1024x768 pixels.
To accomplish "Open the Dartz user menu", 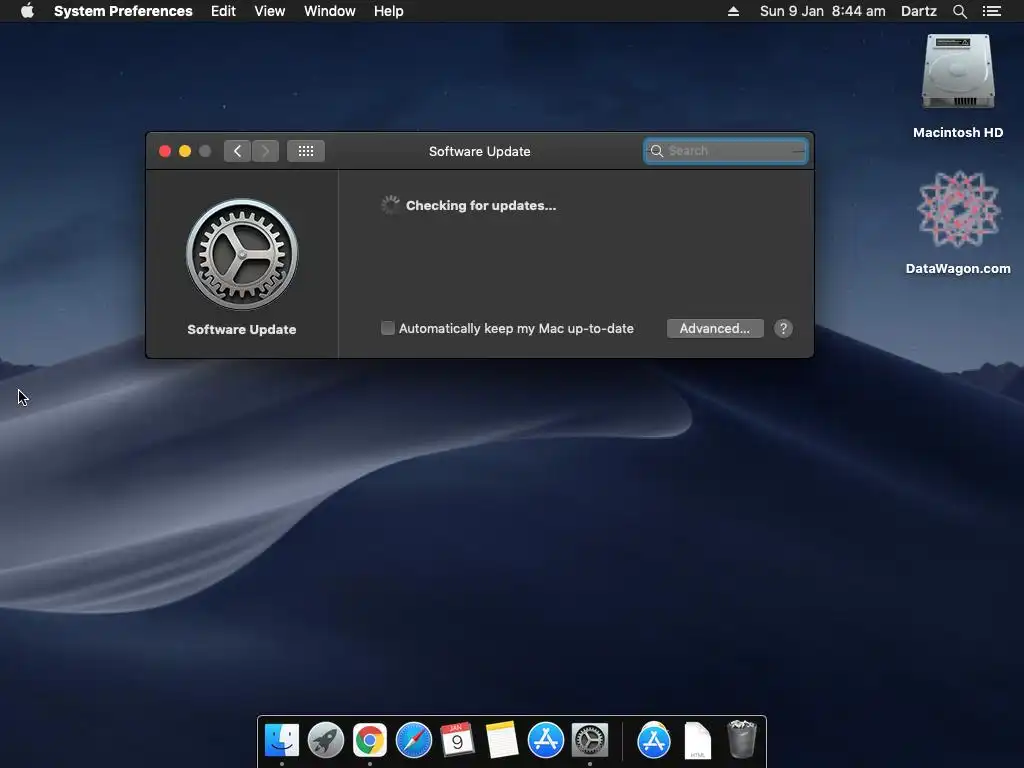I will pyautogui.click(x=918, y=11).
